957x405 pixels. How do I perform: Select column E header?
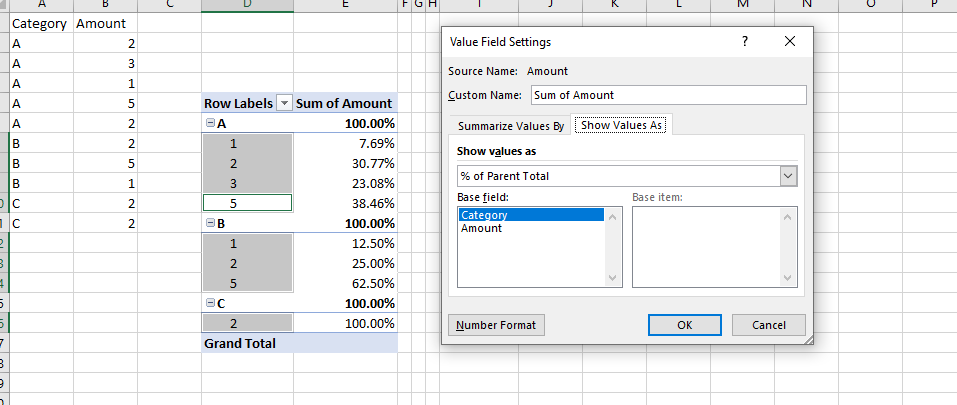[345, 5]
